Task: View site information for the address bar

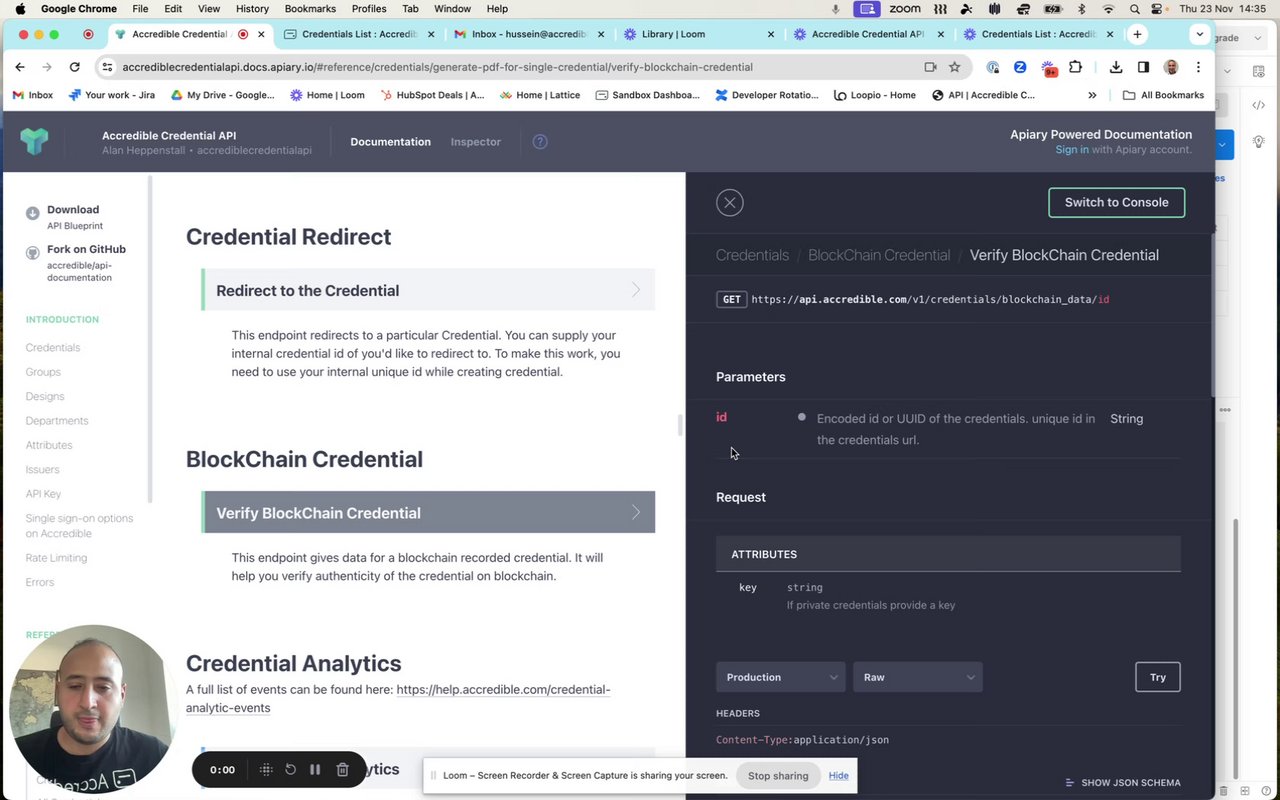Action: point(107,67)
